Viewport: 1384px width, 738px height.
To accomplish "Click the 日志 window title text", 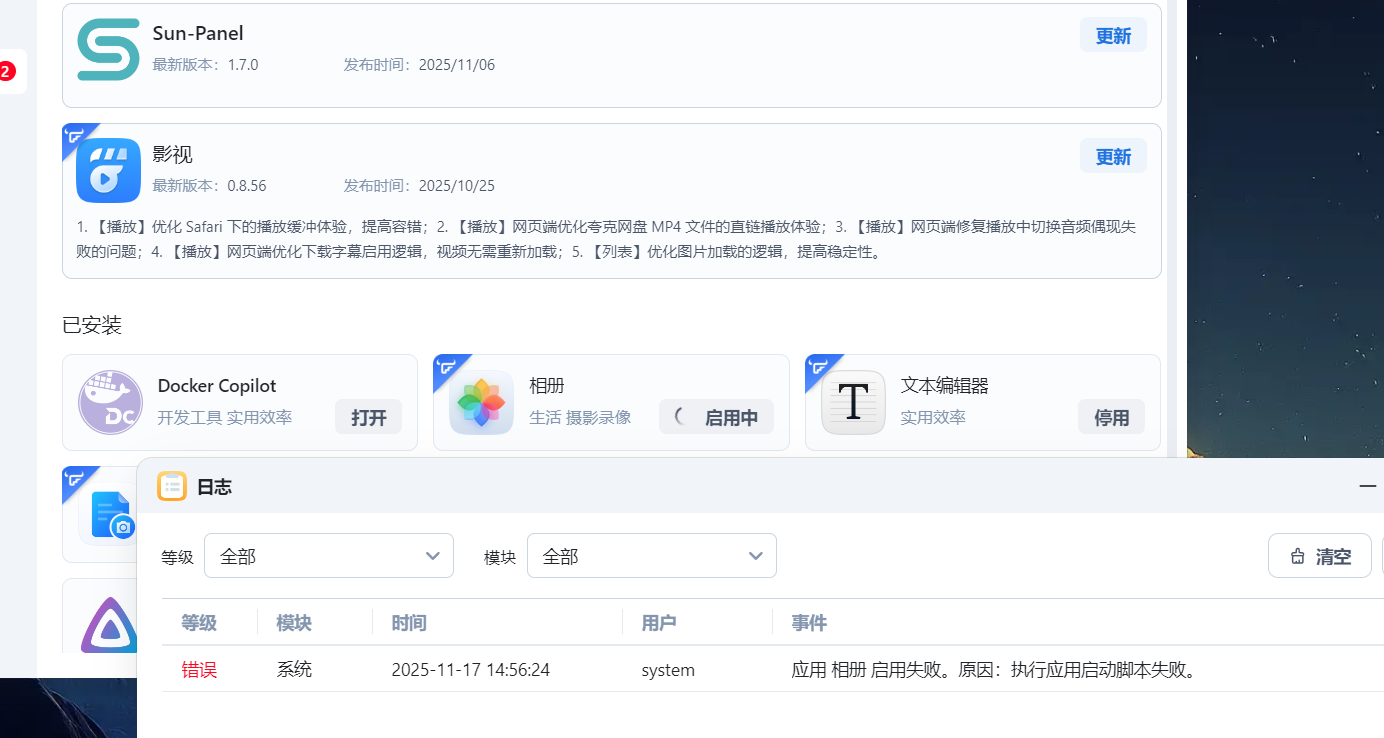I will pyautogui.click(x=214, y=487).
